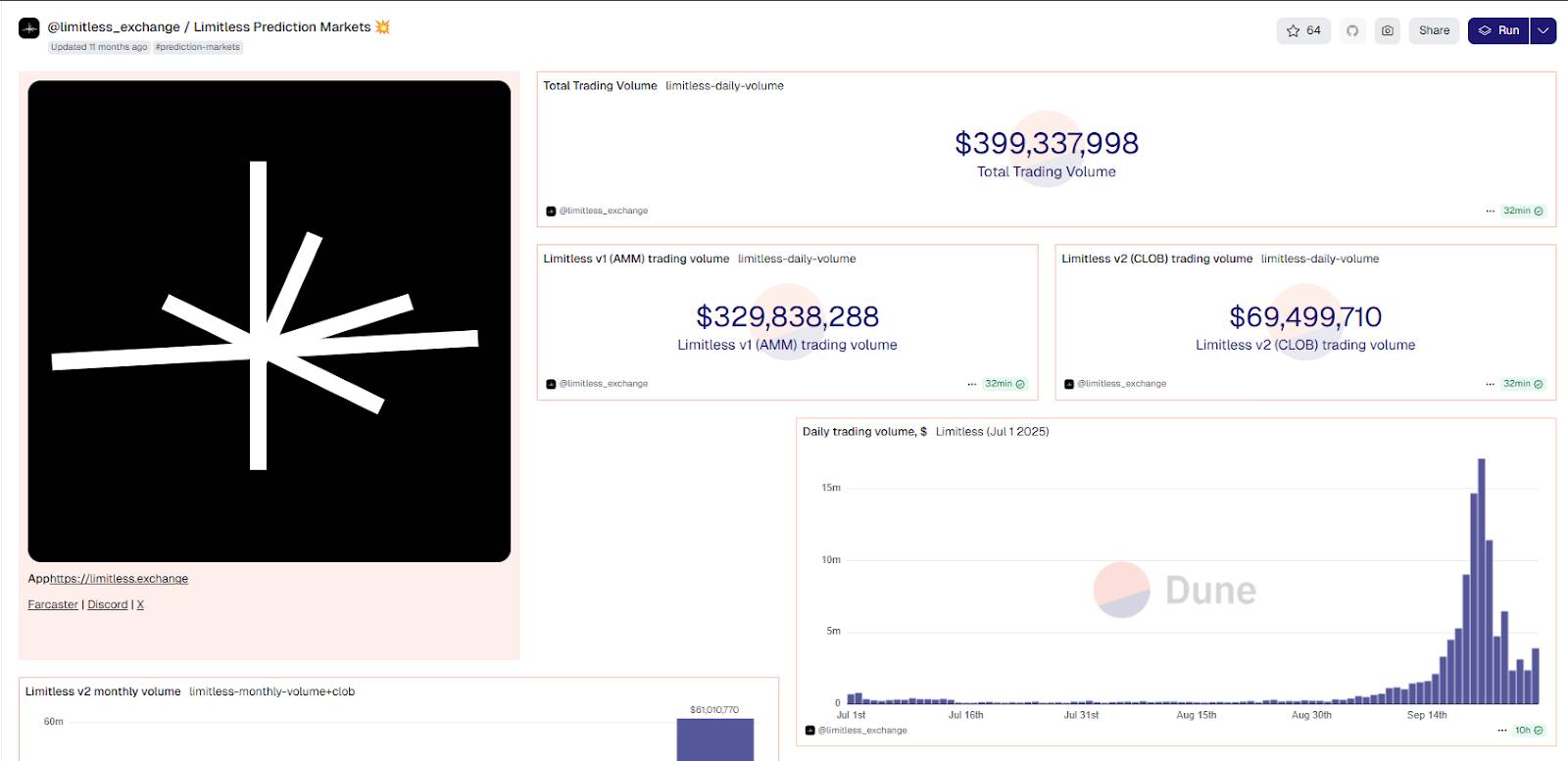Click the camera screenshot icon
The height and width of the screenshot is (761, 1568).
[1388, 30]
